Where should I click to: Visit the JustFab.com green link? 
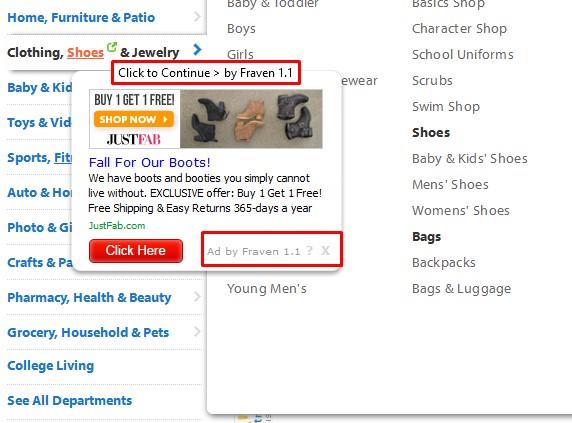tap(117, 226)
